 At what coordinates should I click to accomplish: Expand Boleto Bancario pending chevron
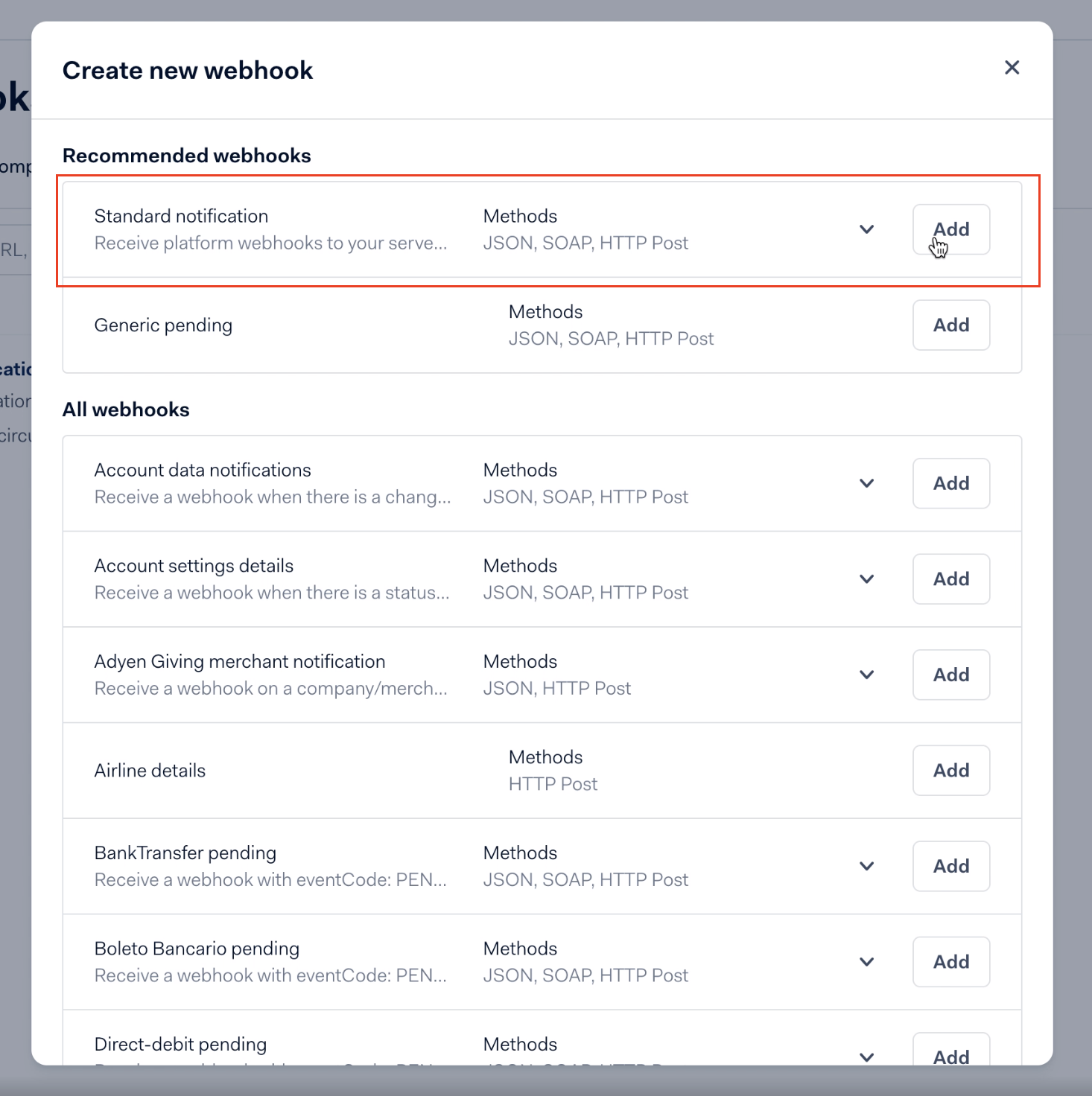tap(866, 962)
